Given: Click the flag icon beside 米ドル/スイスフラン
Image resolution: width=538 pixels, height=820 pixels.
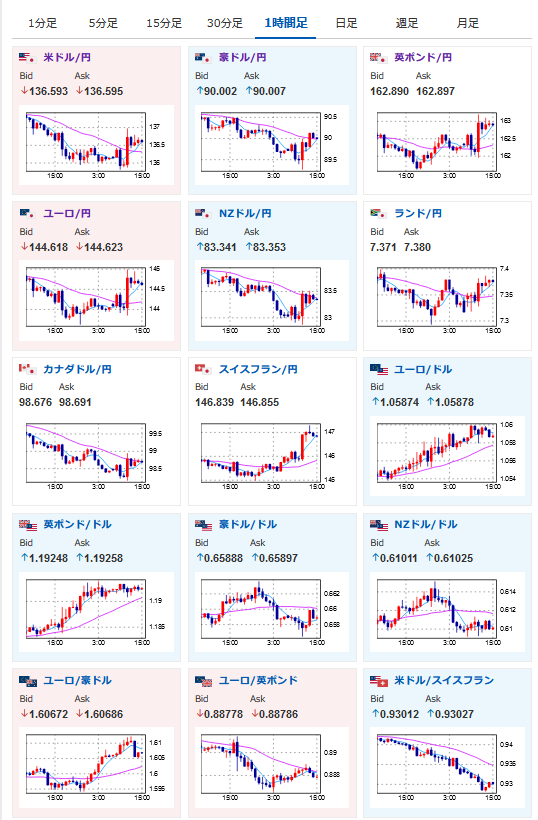Looking at the screenshot, I should [379, 681].
